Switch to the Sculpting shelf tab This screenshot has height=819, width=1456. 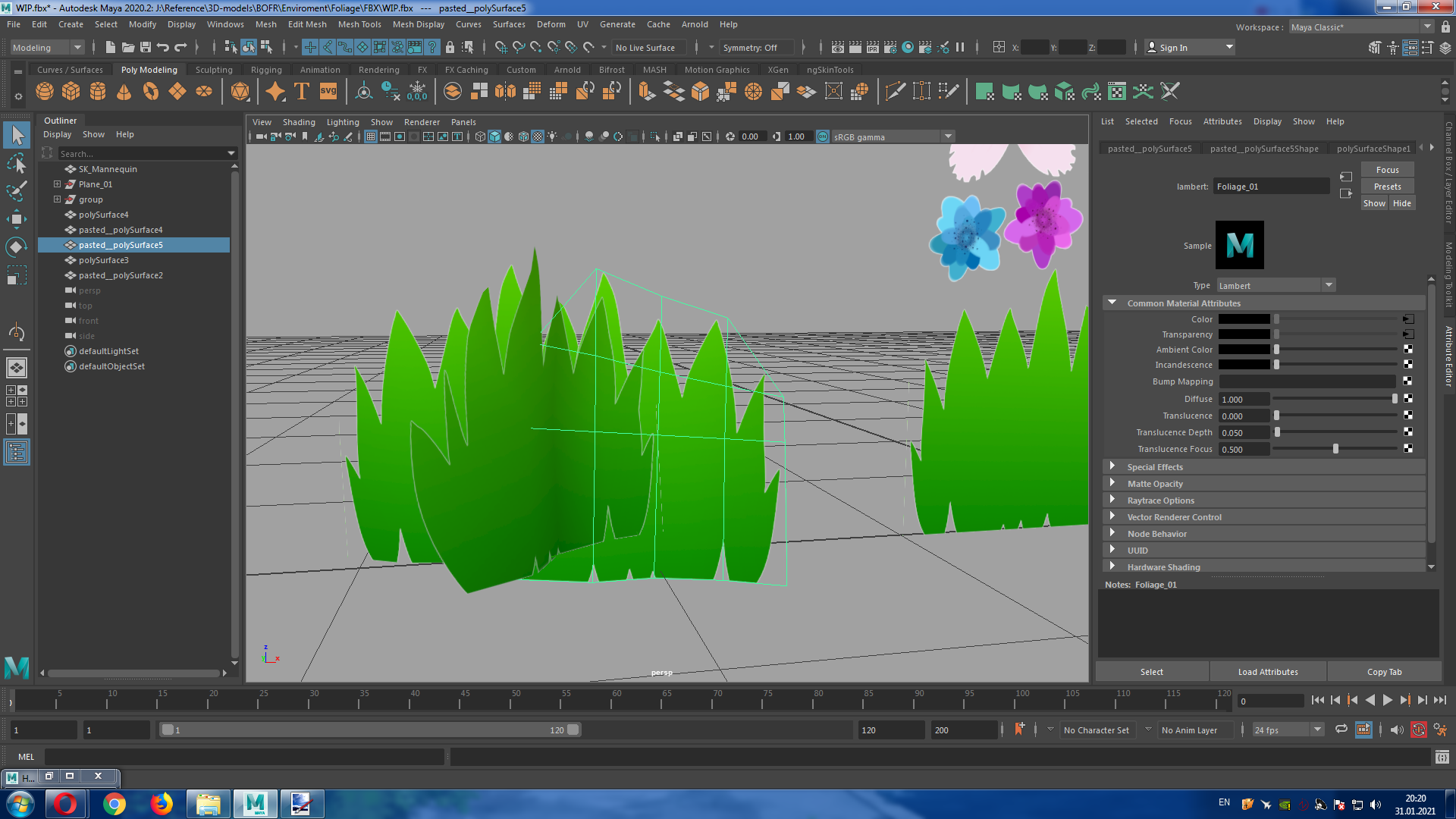(x=213, y=70)
